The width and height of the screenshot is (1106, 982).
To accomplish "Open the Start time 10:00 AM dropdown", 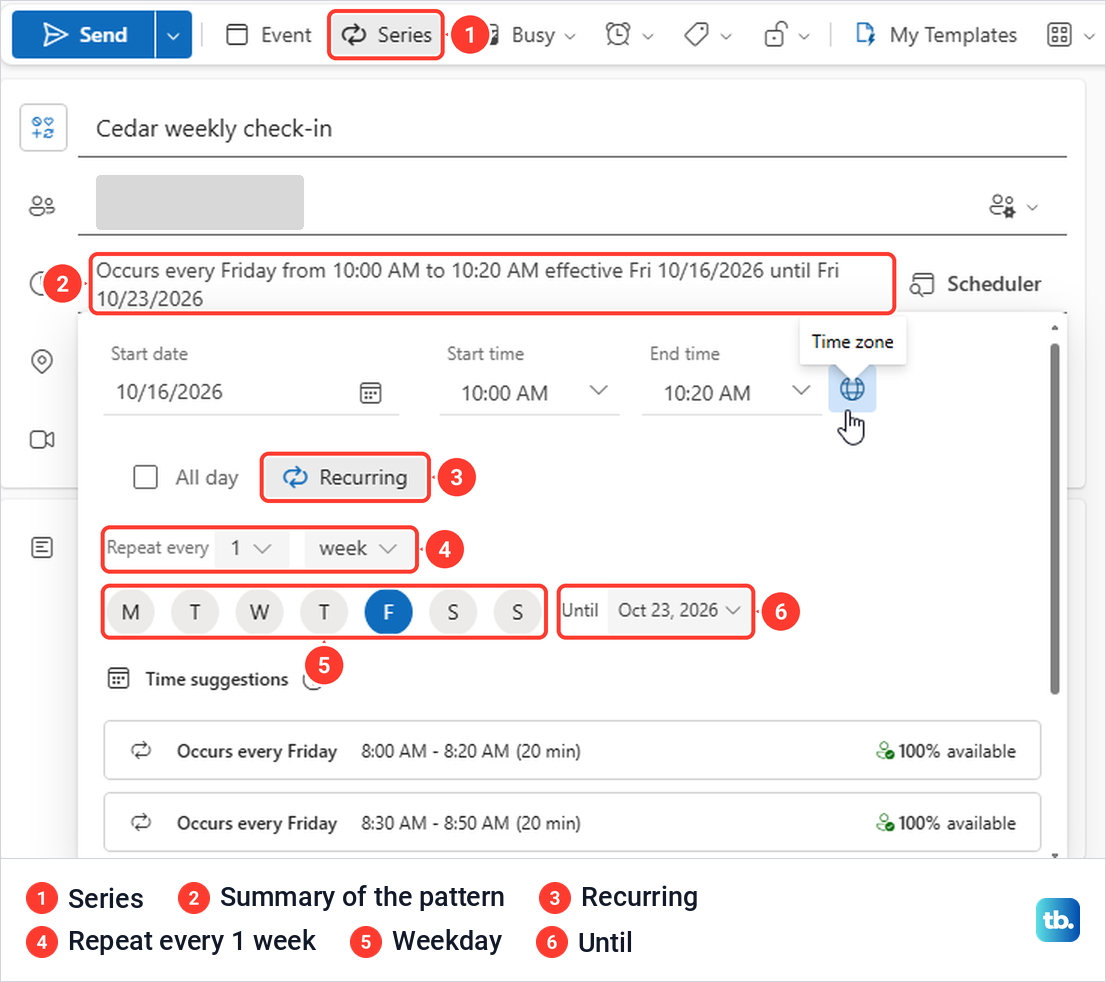I will [x=529, y=392].
